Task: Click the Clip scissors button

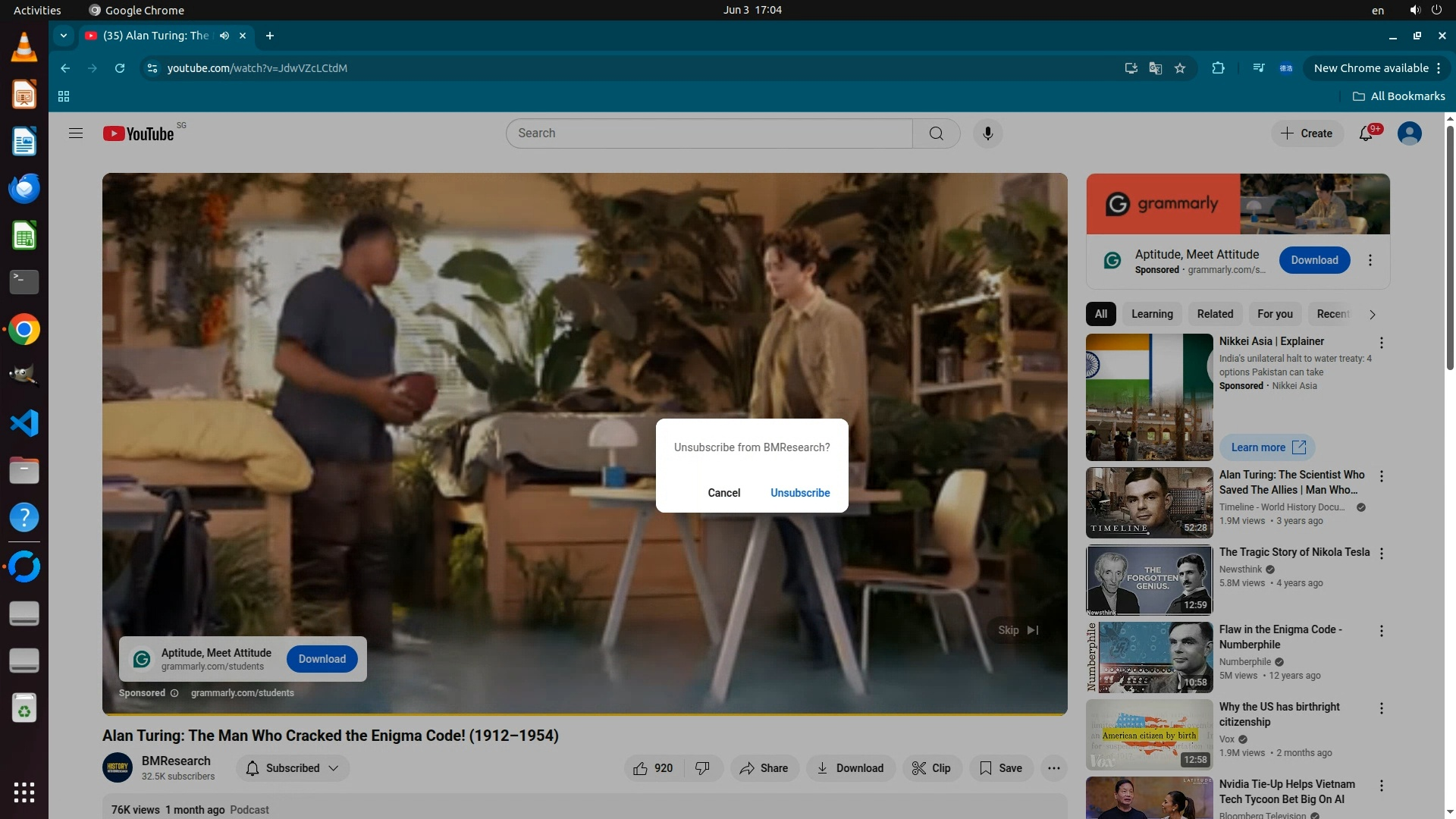Action: (931, 768)
